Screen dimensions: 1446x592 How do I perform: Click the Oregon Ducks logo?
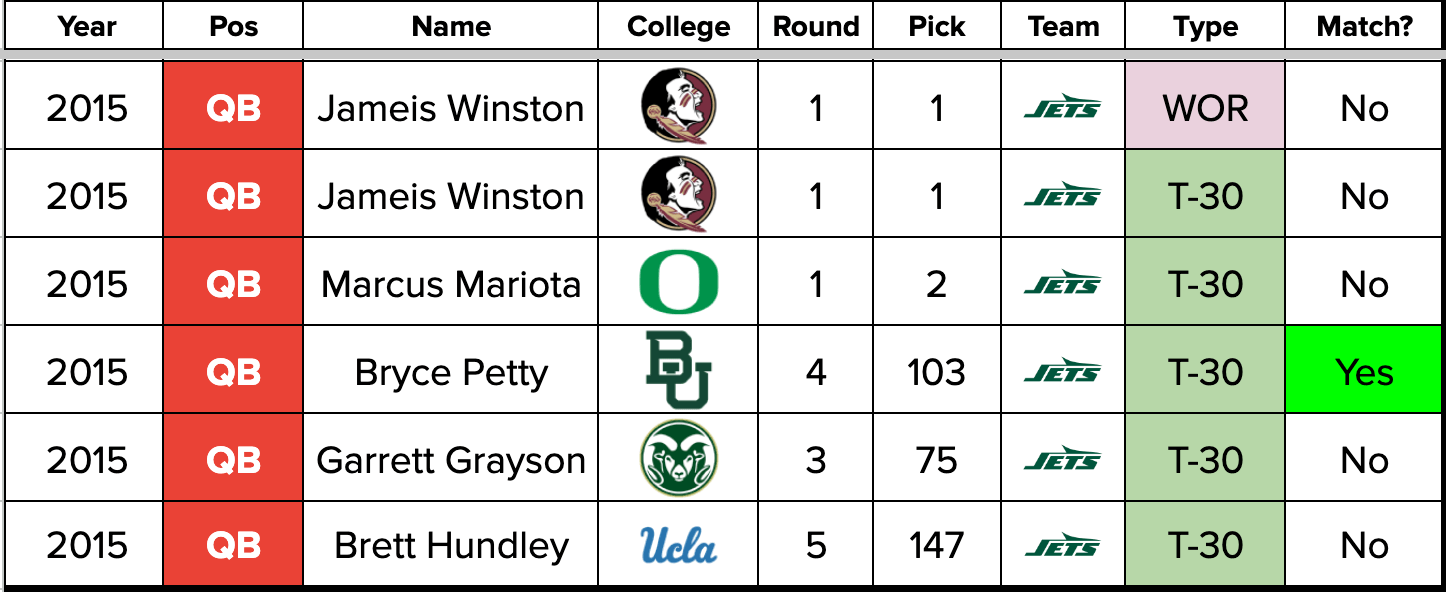click(679, 283)
